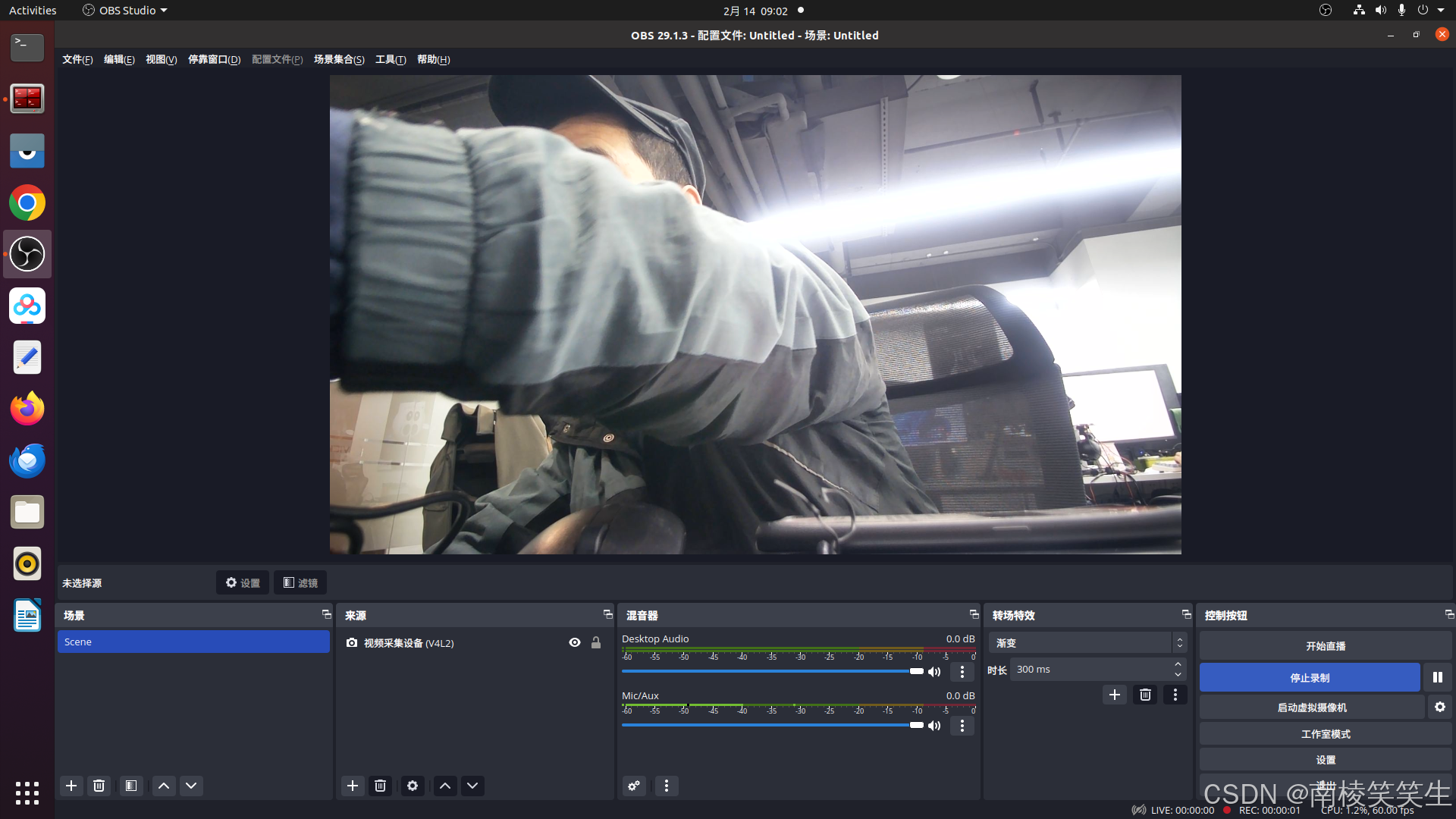Image resolution: width=1456 pixels, height=819 pixels.
Task: Open scene filters icon in scenes toolbar
Action: click(x=131, y=786)
